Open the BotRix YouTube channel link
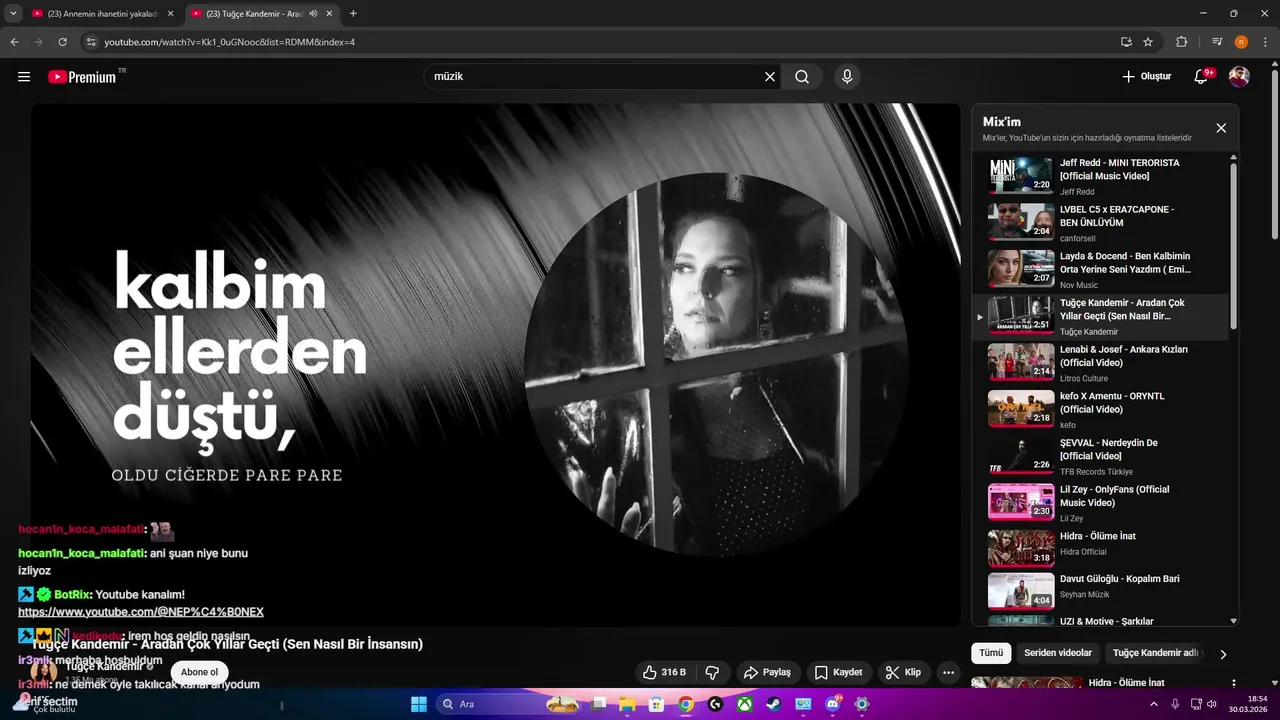 click(141, 612)
